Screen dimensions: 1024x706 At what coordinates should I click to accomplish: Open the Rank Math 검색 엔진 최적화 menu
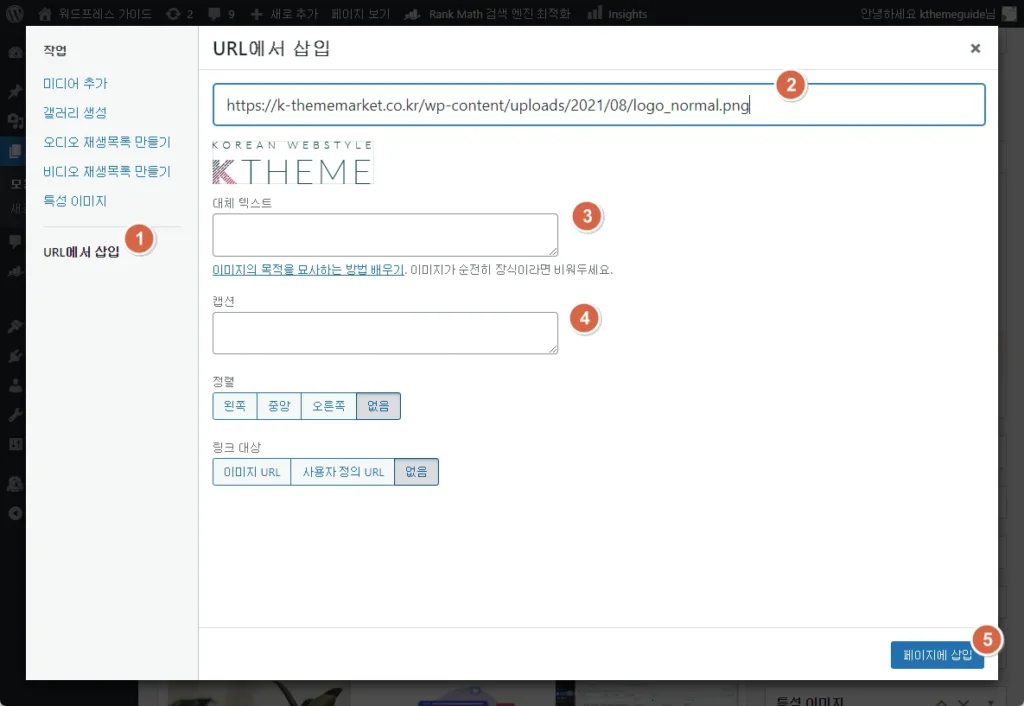tap(487, 14)
